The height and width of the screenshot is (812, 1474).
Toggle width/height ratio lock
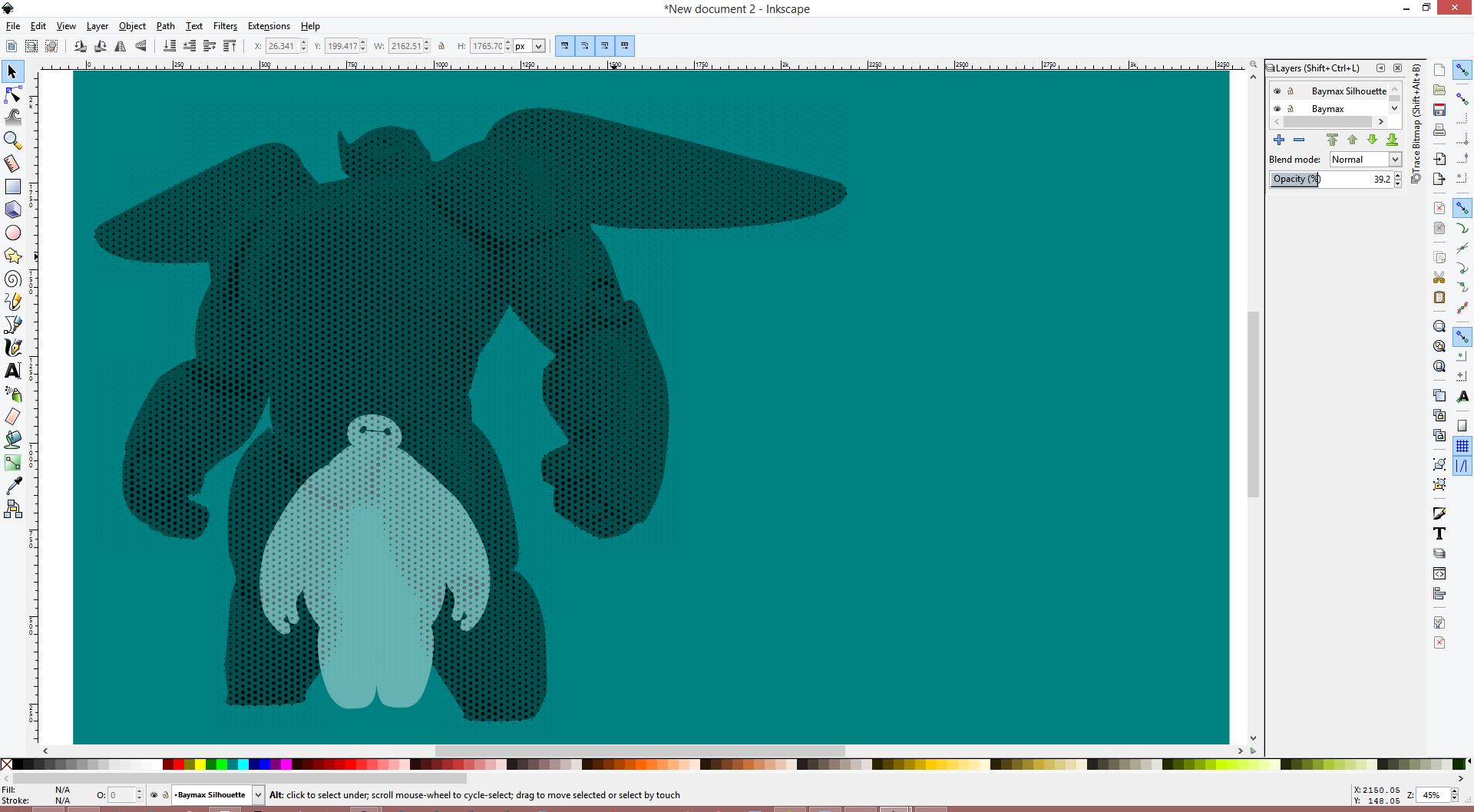coord(441,46)
